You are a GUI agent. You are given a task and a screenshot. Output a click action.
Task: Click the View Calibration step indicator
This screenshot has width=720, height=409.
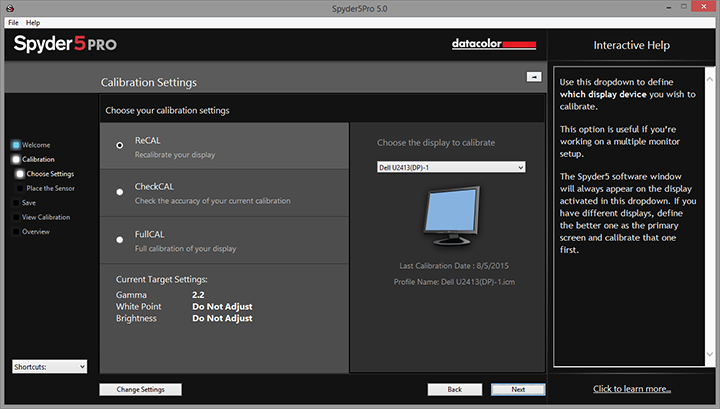pos(16,217)
